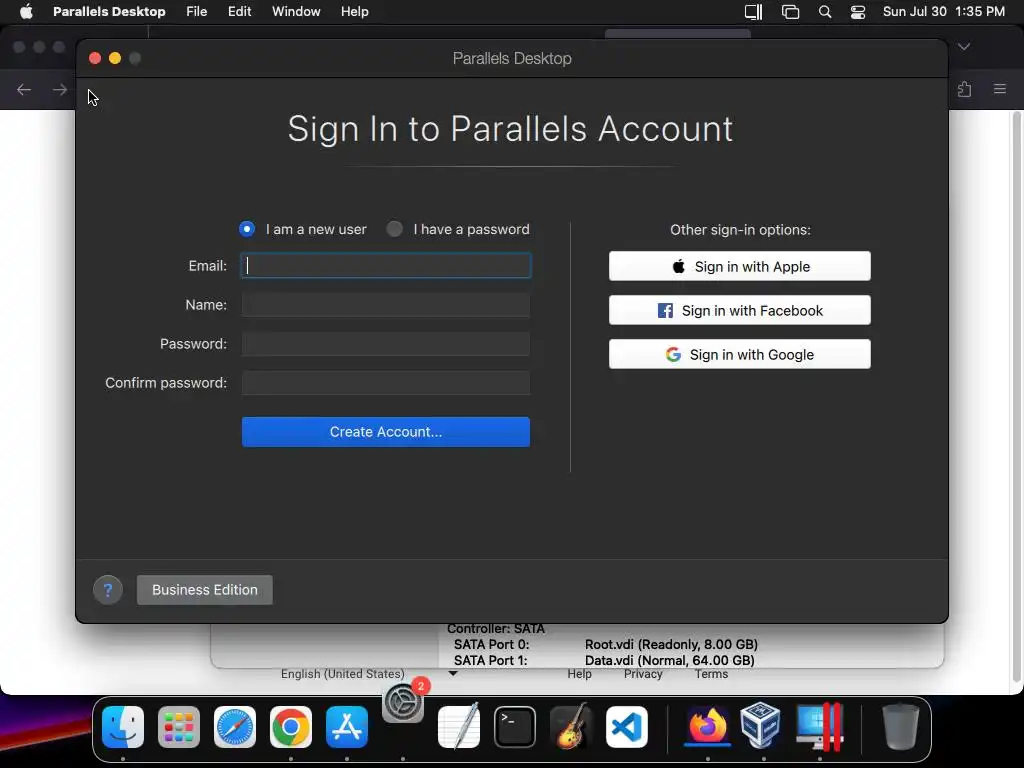Image resolution: width=1024 pixels, height=768 pixels.
Task: Focus the Confirm password field
Action: pos(386,383)
